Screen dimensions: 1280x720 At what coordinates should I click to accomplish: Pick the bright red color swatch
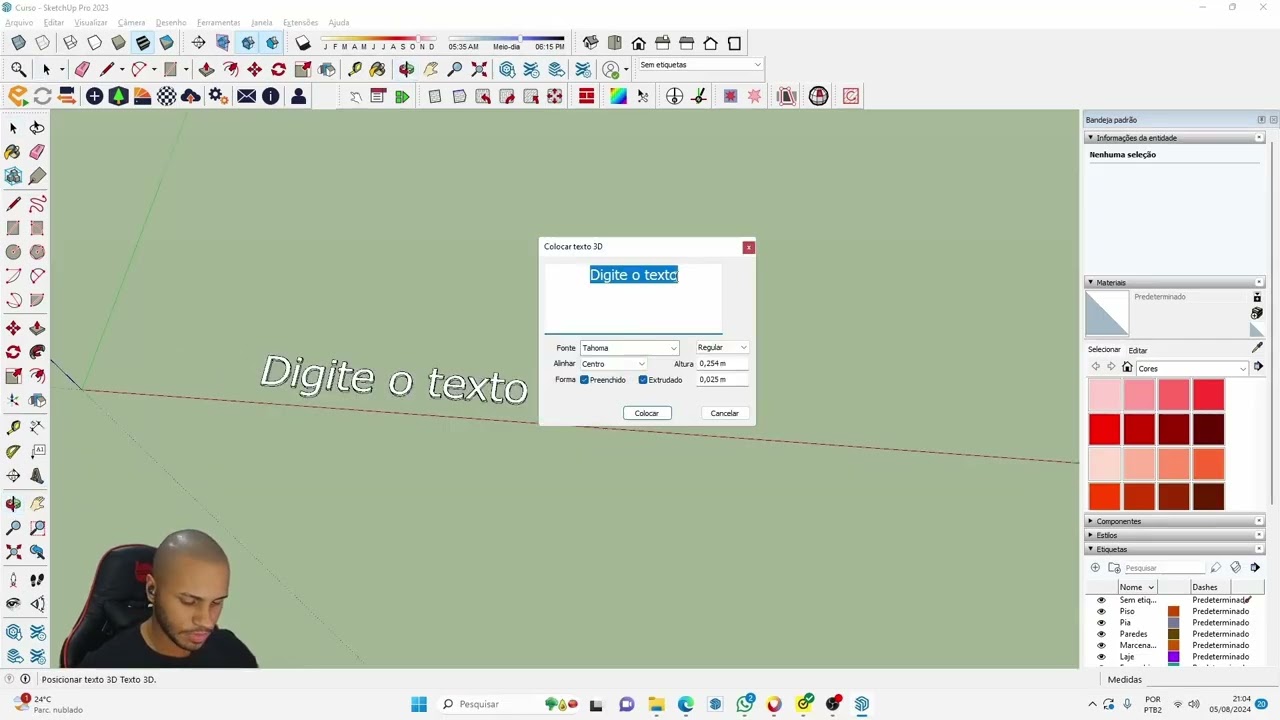click(x=1104, y=429)
